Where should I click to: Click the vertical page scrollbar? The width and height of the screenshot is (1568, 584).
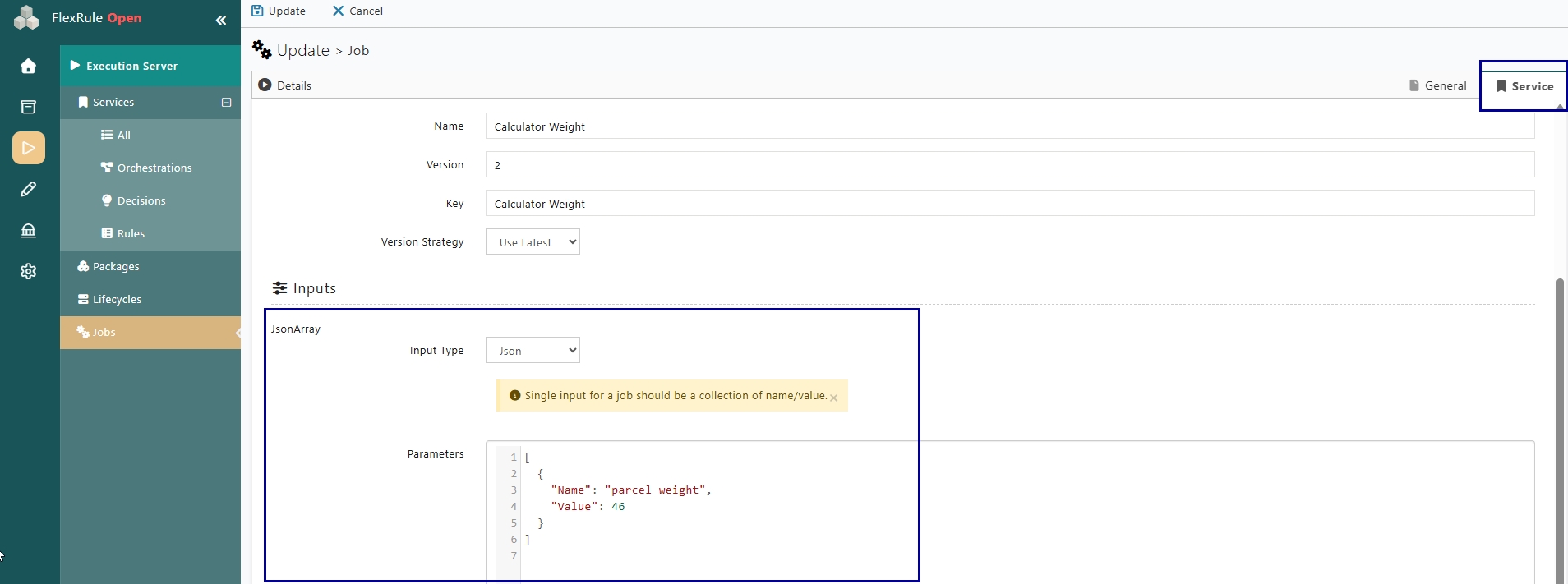point(1560,430)
